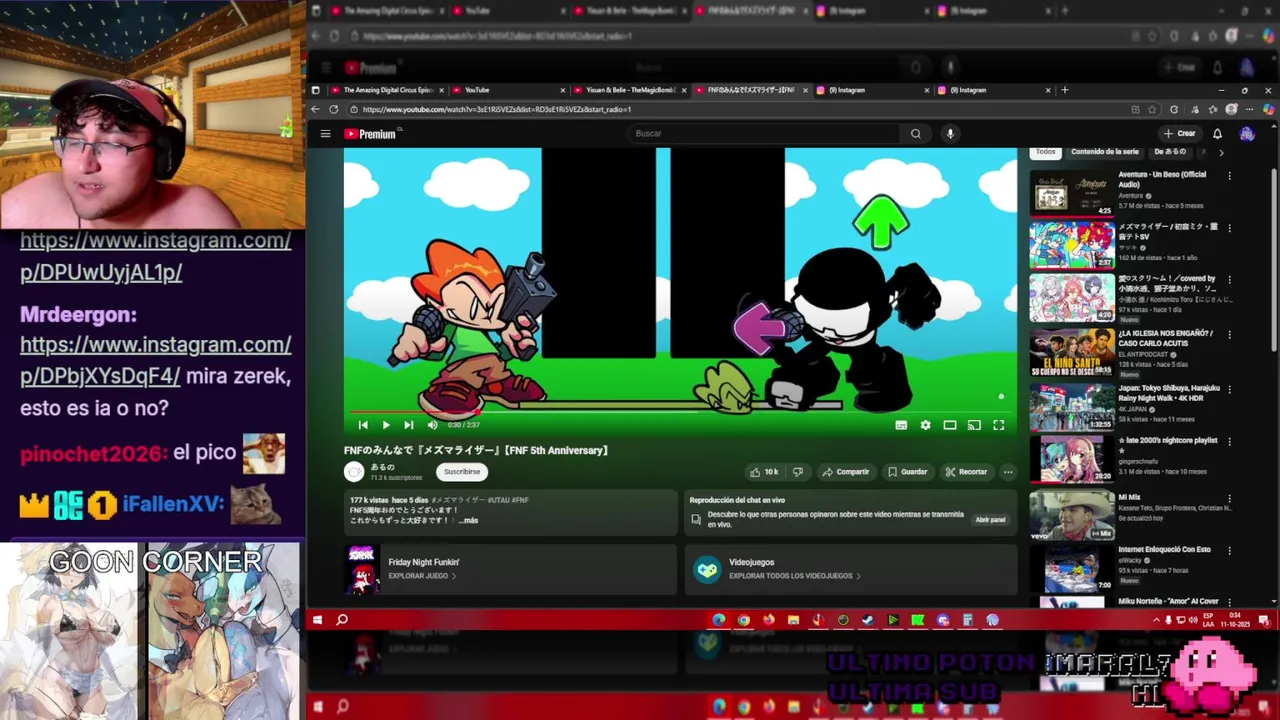Expand the description with ...más

click(467, 520)
